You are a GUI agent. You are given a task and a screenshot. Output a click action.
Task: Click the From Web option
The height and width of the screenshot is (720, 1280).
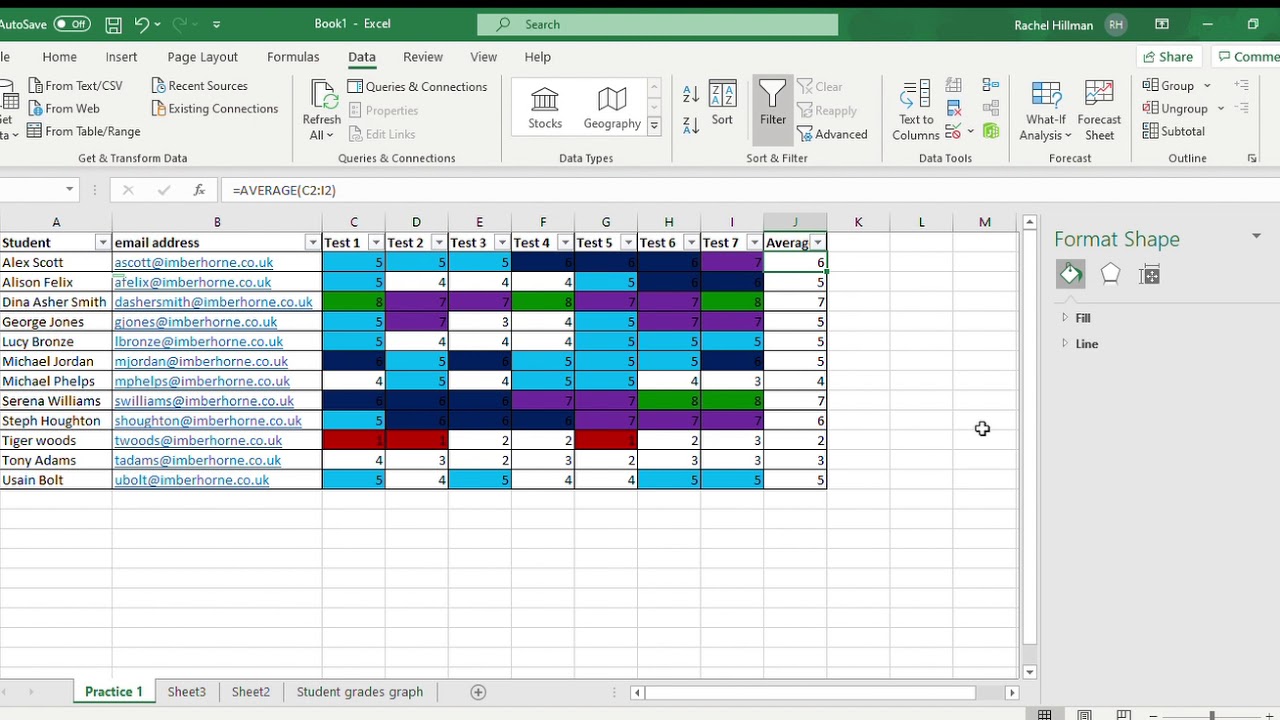[x=64, y=108]
